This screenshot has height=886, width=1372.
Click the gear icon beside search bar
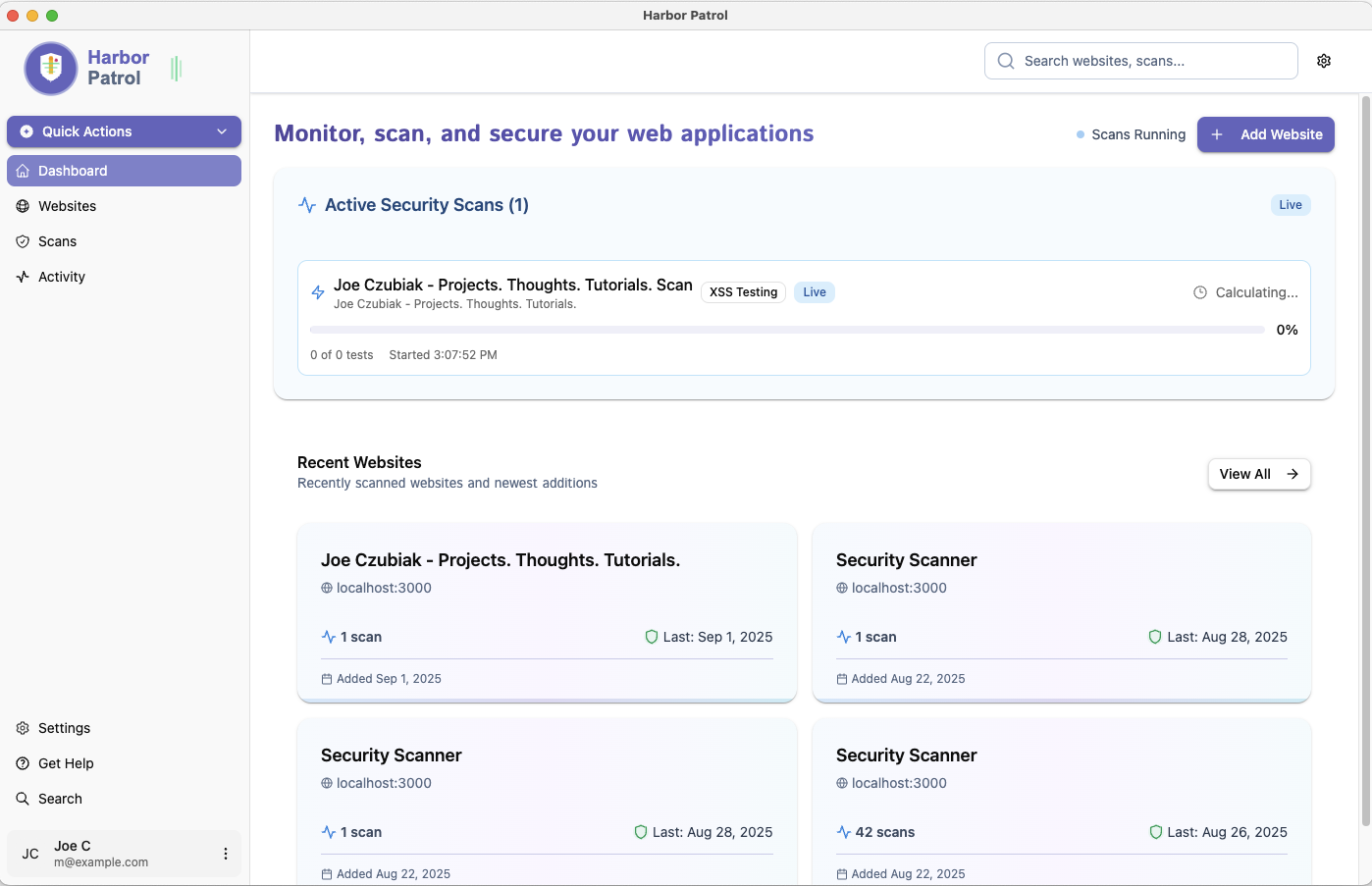[1324, 61]
